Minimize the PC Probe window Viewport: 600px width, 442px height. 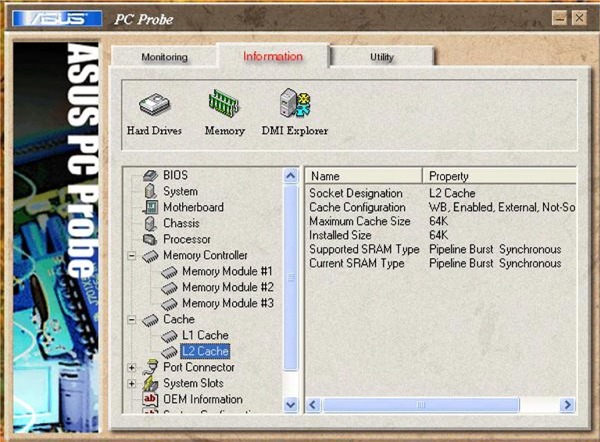pyautogui.click(x=559, y=18)
